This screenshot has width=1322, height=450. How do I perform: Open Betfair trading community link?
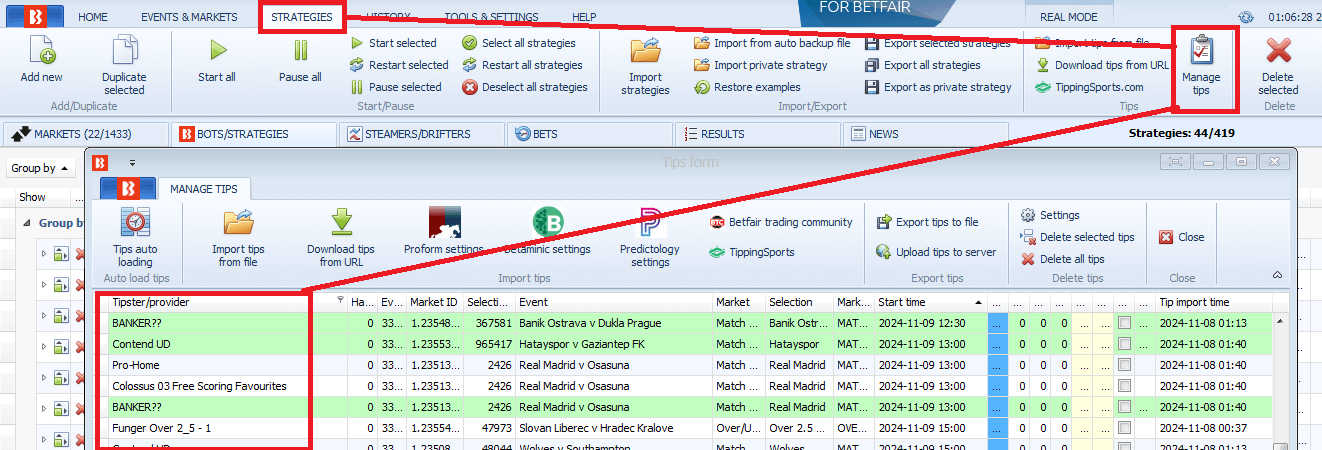[781, 222]
